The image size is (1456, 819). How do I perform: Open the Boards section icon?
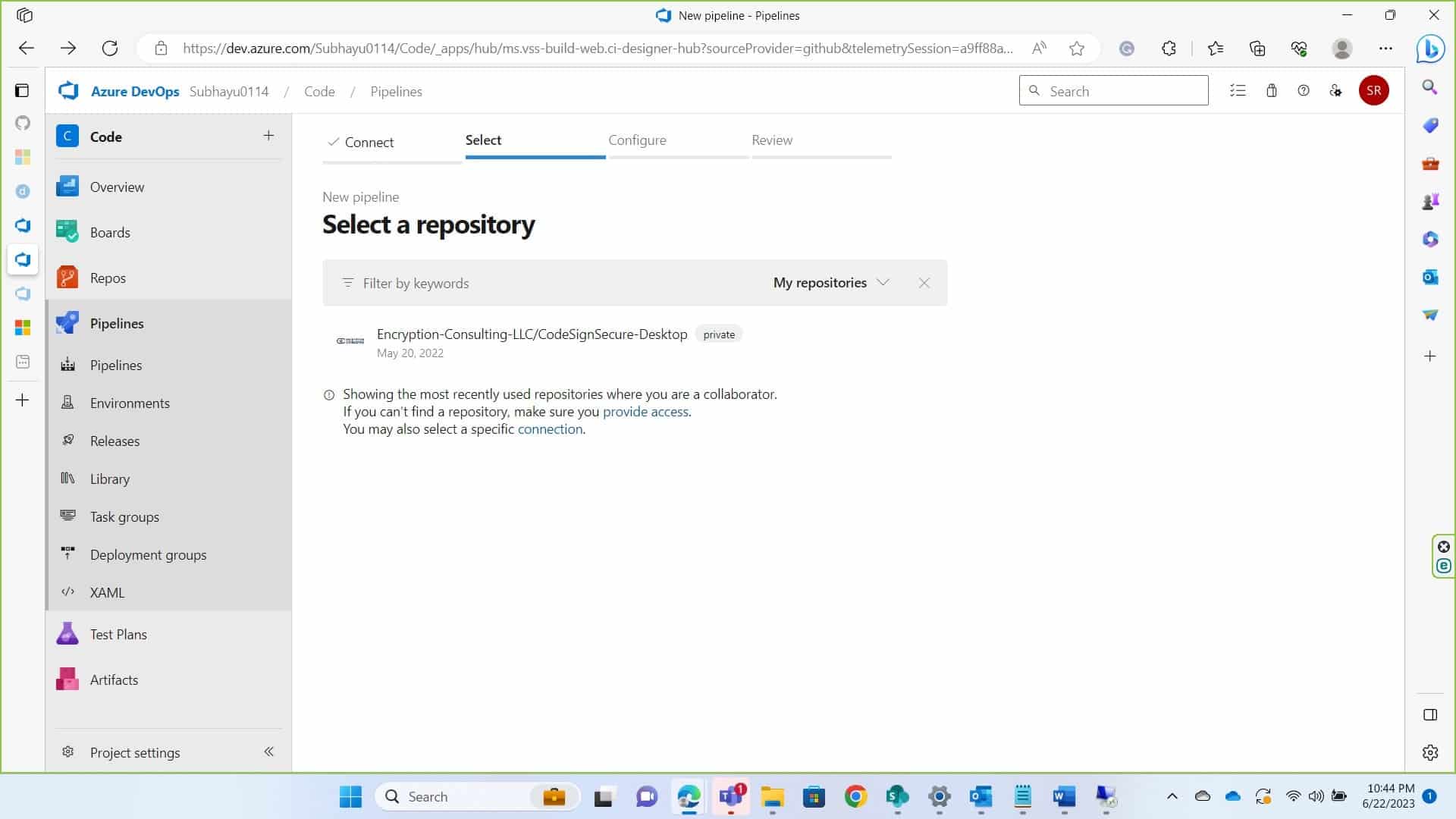pyautogui.click(x=67, y=232)
